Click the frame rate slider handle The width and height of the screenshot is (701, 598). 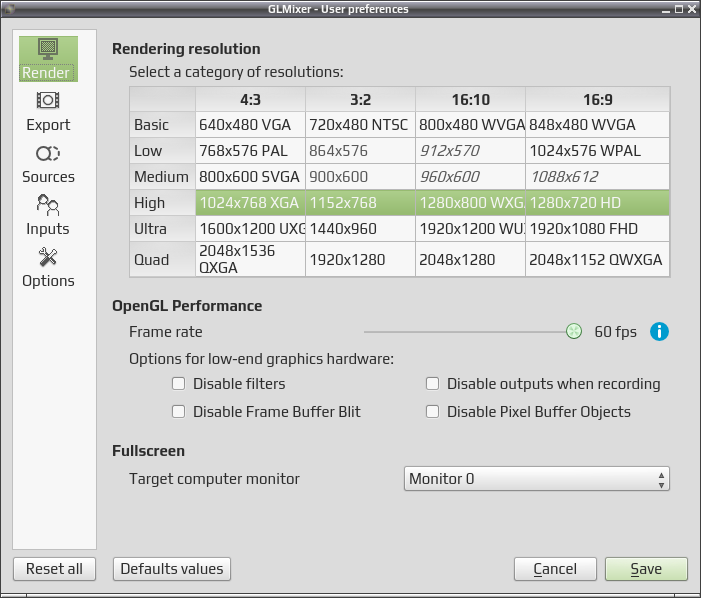coord(574,331)
